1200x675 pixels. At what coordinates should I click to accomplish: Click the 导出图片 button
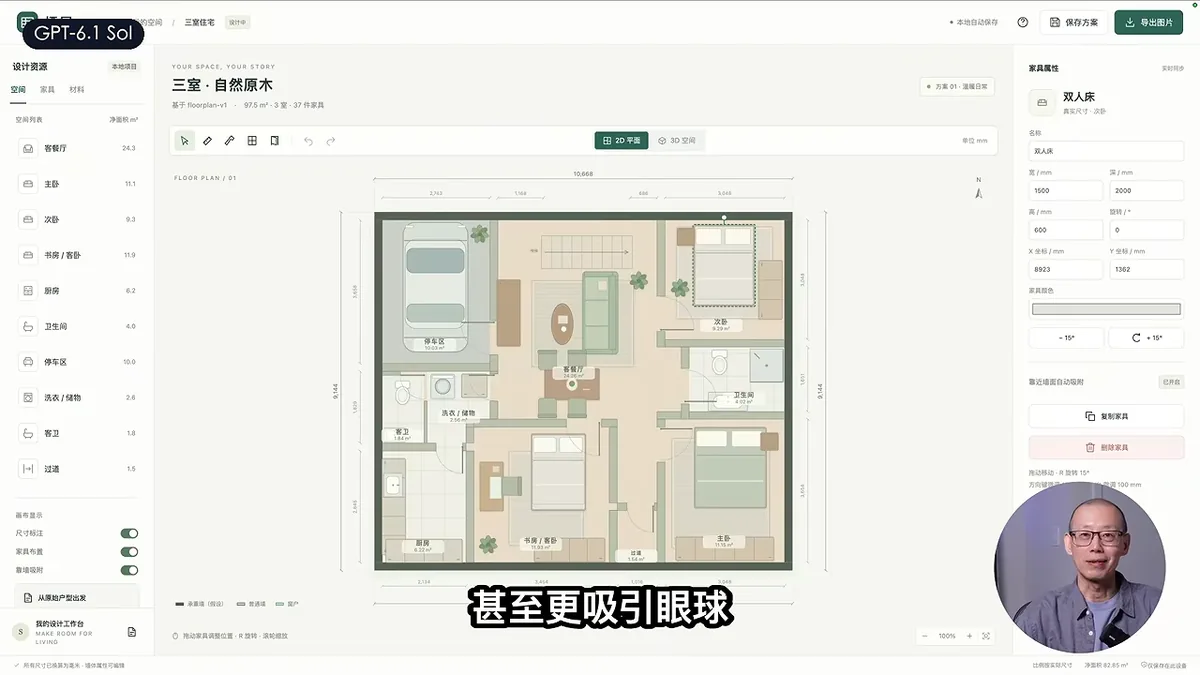[1149, 22]
